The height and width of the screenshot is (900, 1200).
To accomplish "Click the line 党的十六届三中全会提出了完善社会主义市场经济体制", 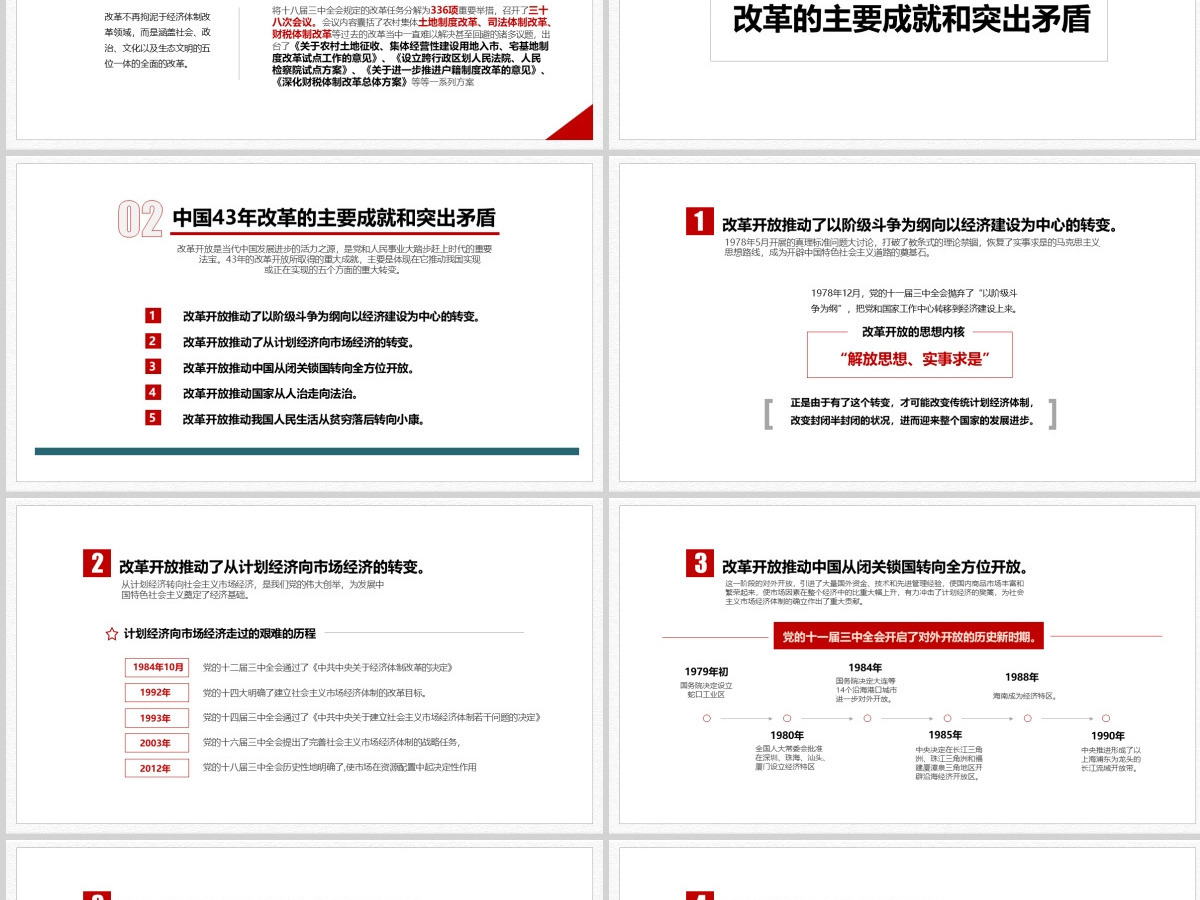I will click(x=331, y=742).
